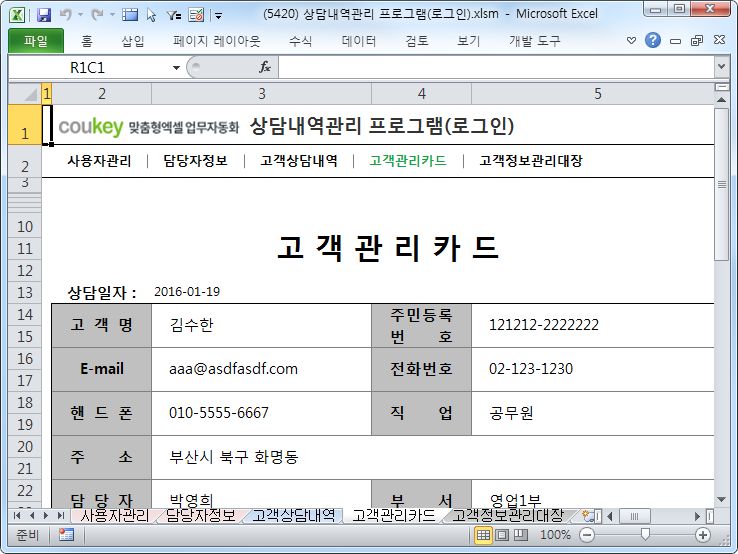Click the insert new worksheet icon
This screenshot has width=738, height=554.
(586, 515)
